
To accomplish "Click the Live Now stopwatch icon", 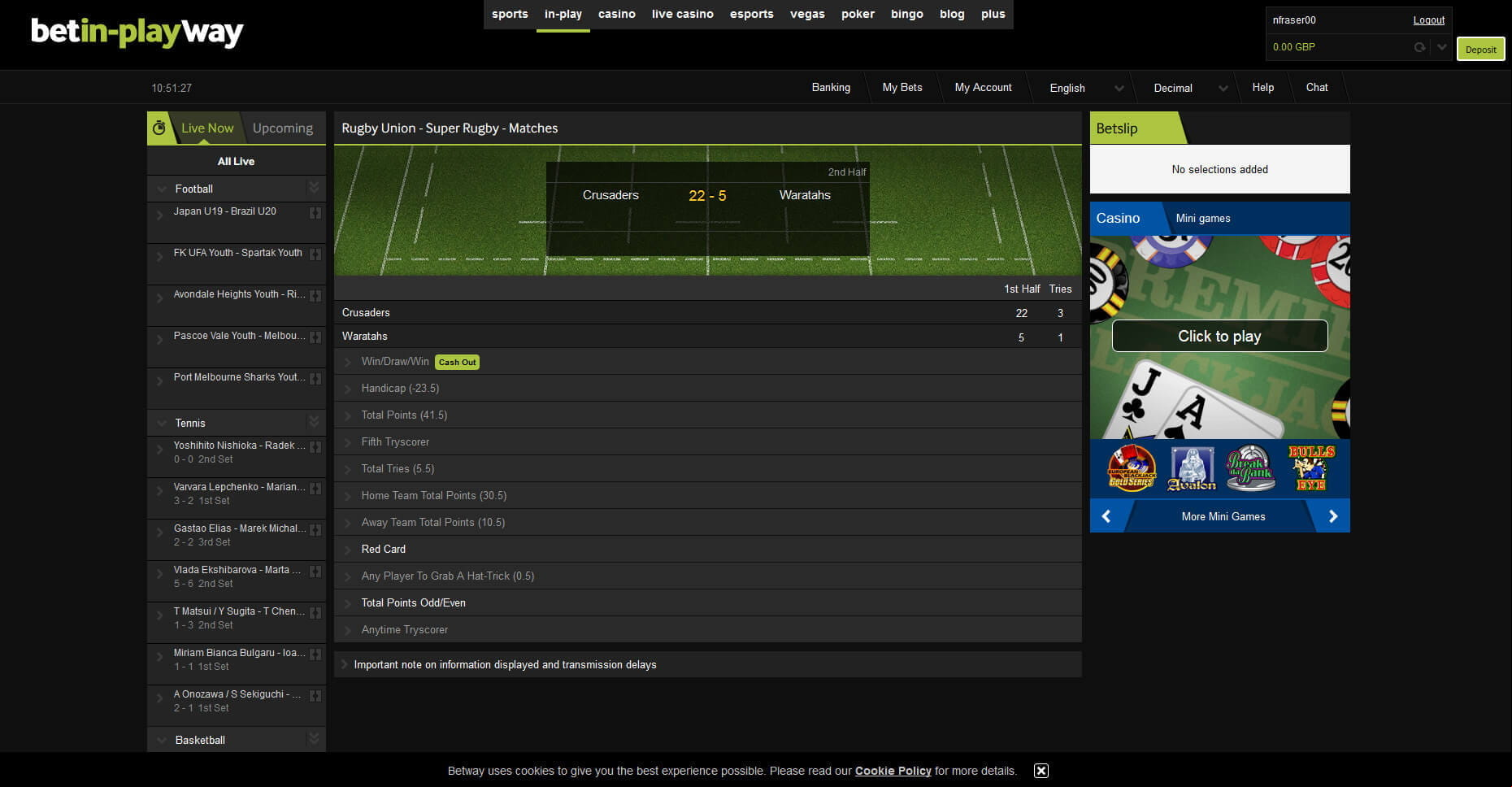I will pos(159,128).
